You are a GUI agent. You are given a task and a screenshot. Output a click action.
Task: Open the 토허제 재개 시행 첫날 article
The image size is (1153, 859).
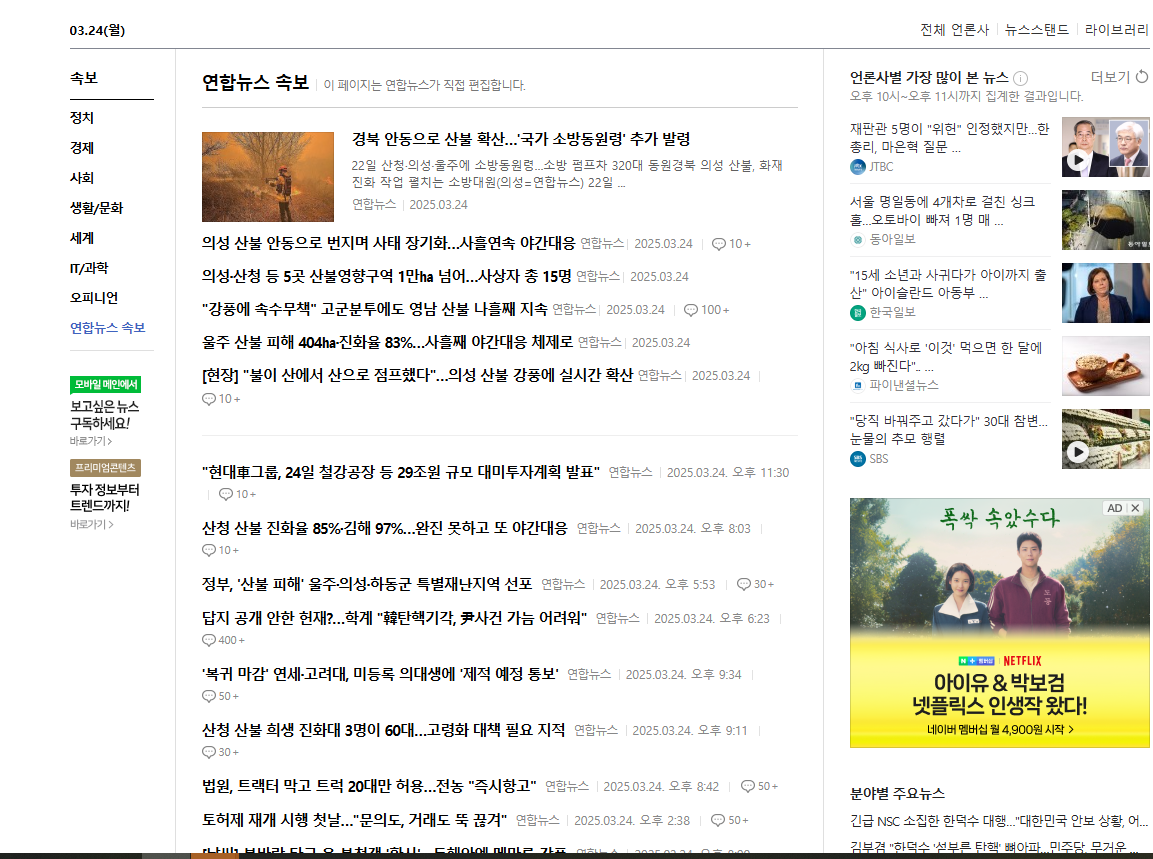coord(354,820)
